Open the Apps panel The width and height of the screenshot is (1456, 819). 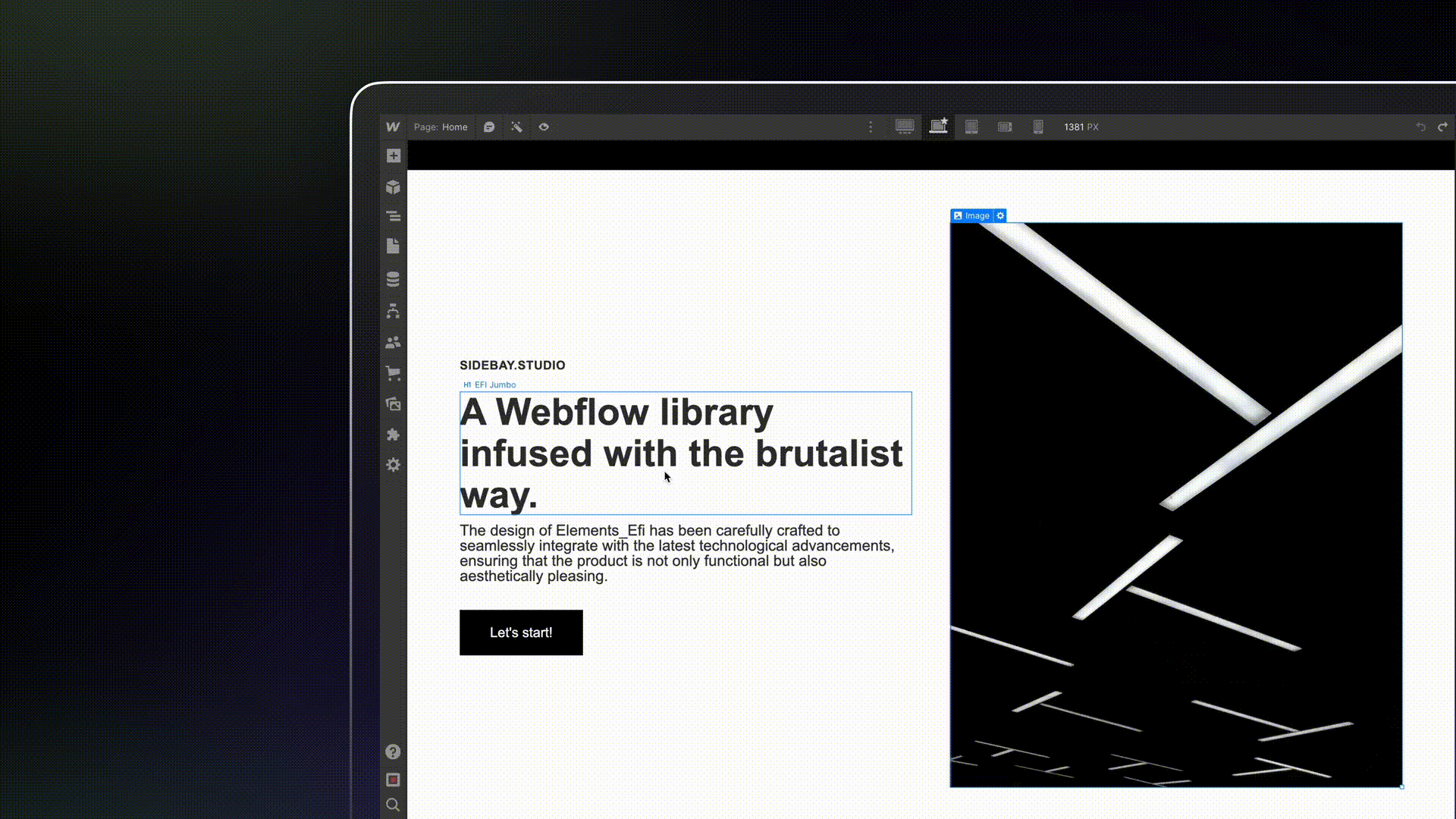(x=394, y=435)
